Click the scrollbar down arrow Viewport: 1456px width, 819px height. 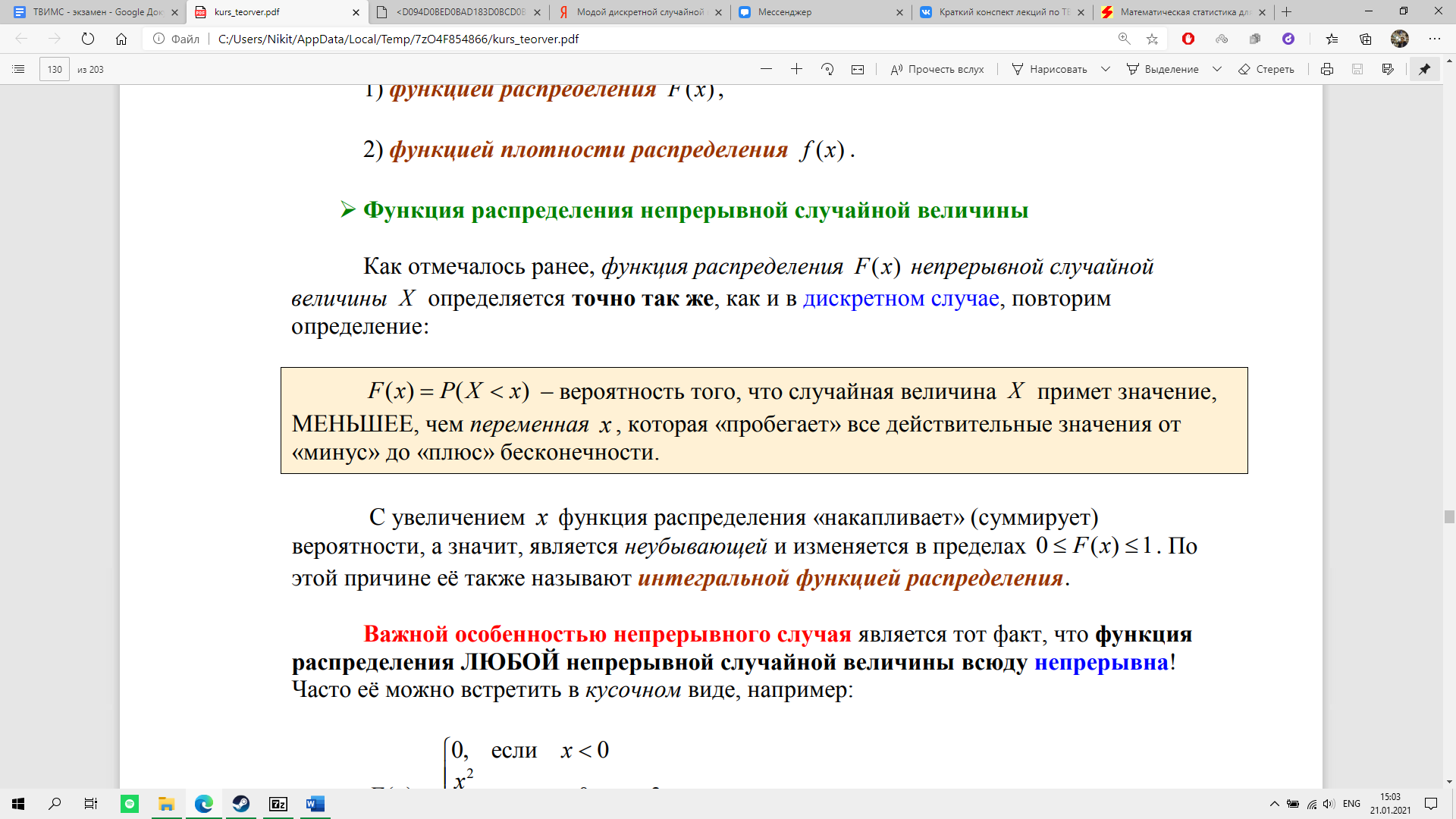(1449, 782)
